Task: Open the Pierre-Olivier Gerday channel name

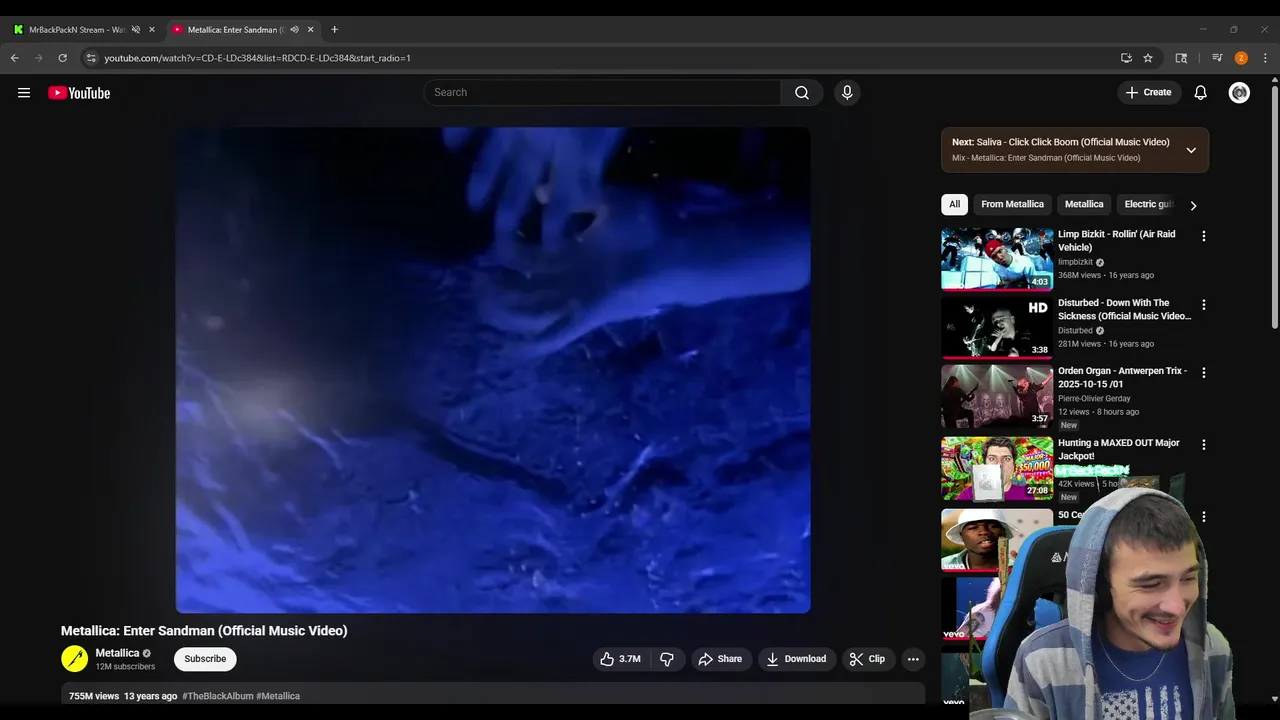Action: pyautogui.click(x=1094, y=399)
